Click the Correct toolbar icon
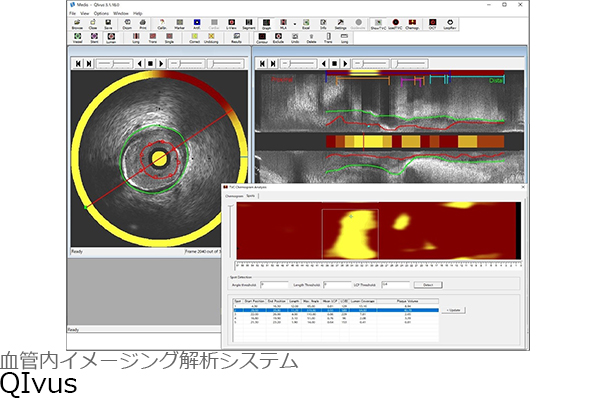The height and width of the screenshot is (400, 600). (x=194, y=38)
